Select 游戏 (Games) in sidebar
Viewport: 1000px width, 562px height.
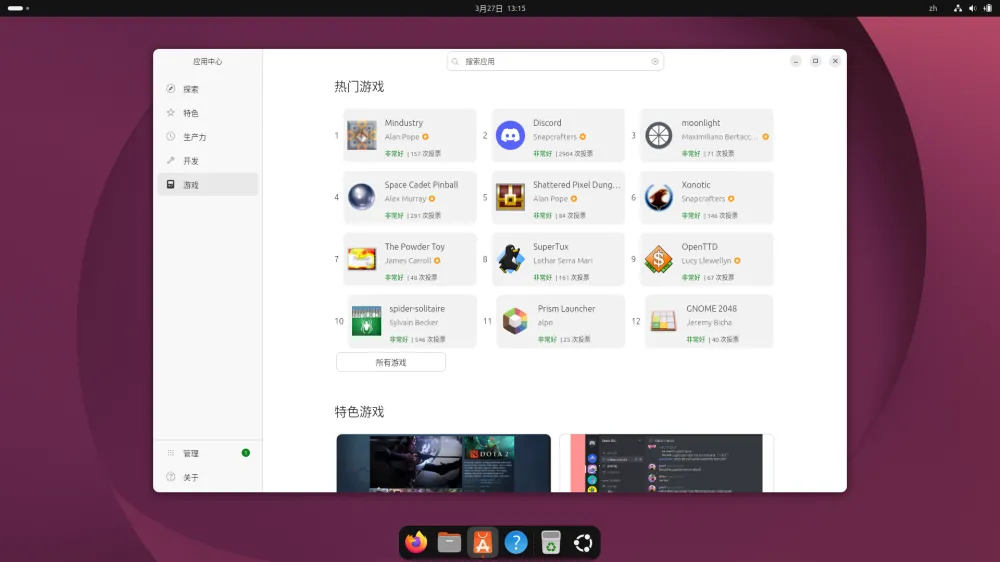[208, 184]
